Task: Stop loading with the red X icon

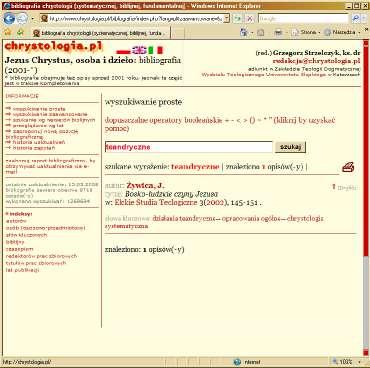Action: click(x=250, y=18)
